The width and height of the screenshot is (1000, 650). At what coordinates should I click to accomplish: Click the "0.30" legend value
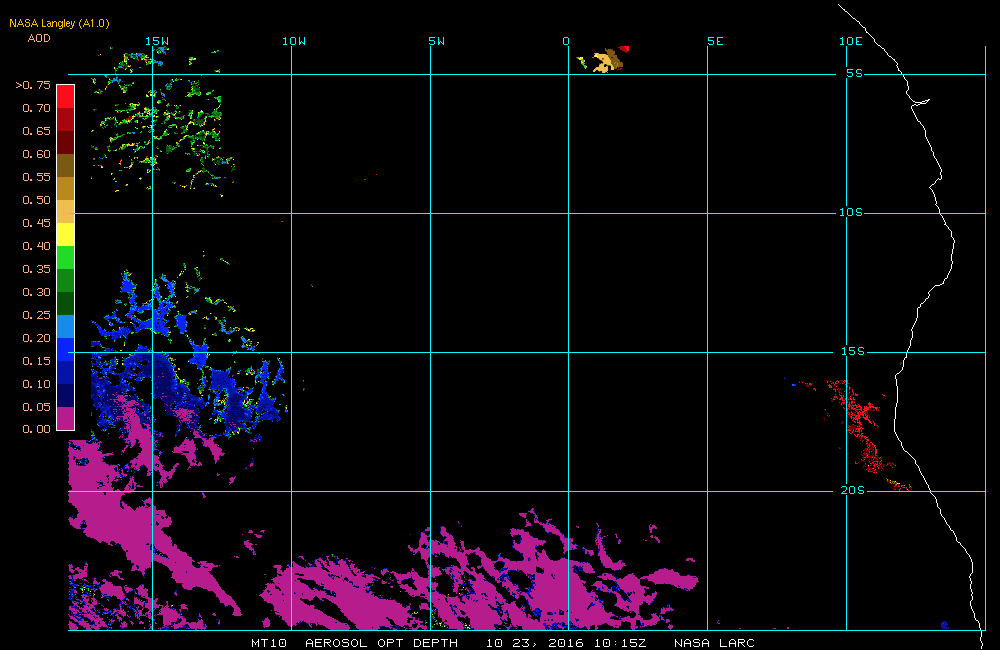pos(36,292)
